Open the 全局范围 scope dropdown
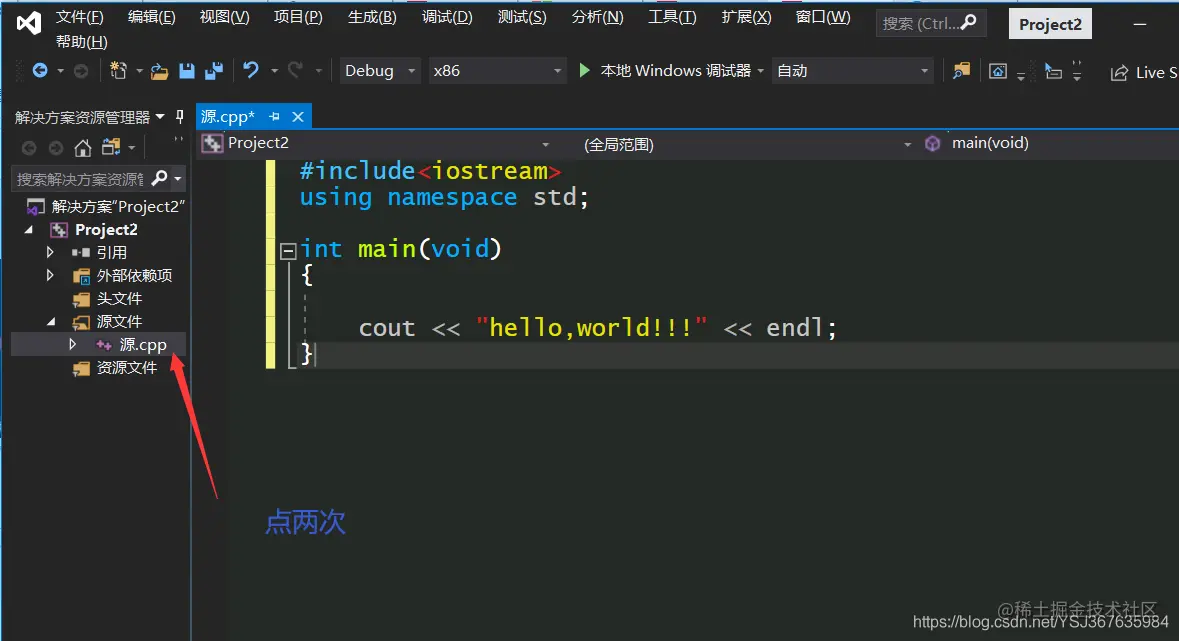1179x641 pixels. point(908,144)
